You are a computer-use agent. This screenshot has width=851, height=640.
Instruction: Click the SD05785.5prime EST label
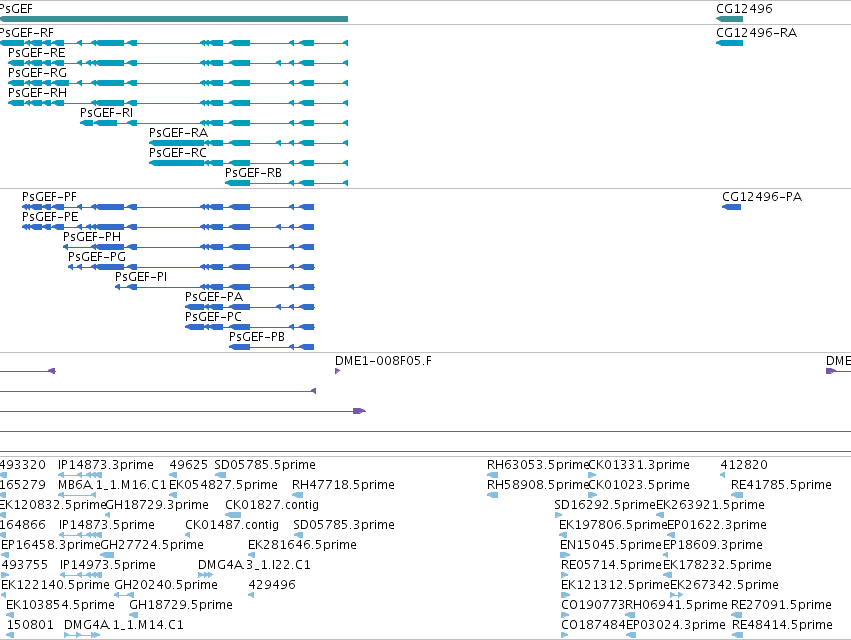pos(265,465)
